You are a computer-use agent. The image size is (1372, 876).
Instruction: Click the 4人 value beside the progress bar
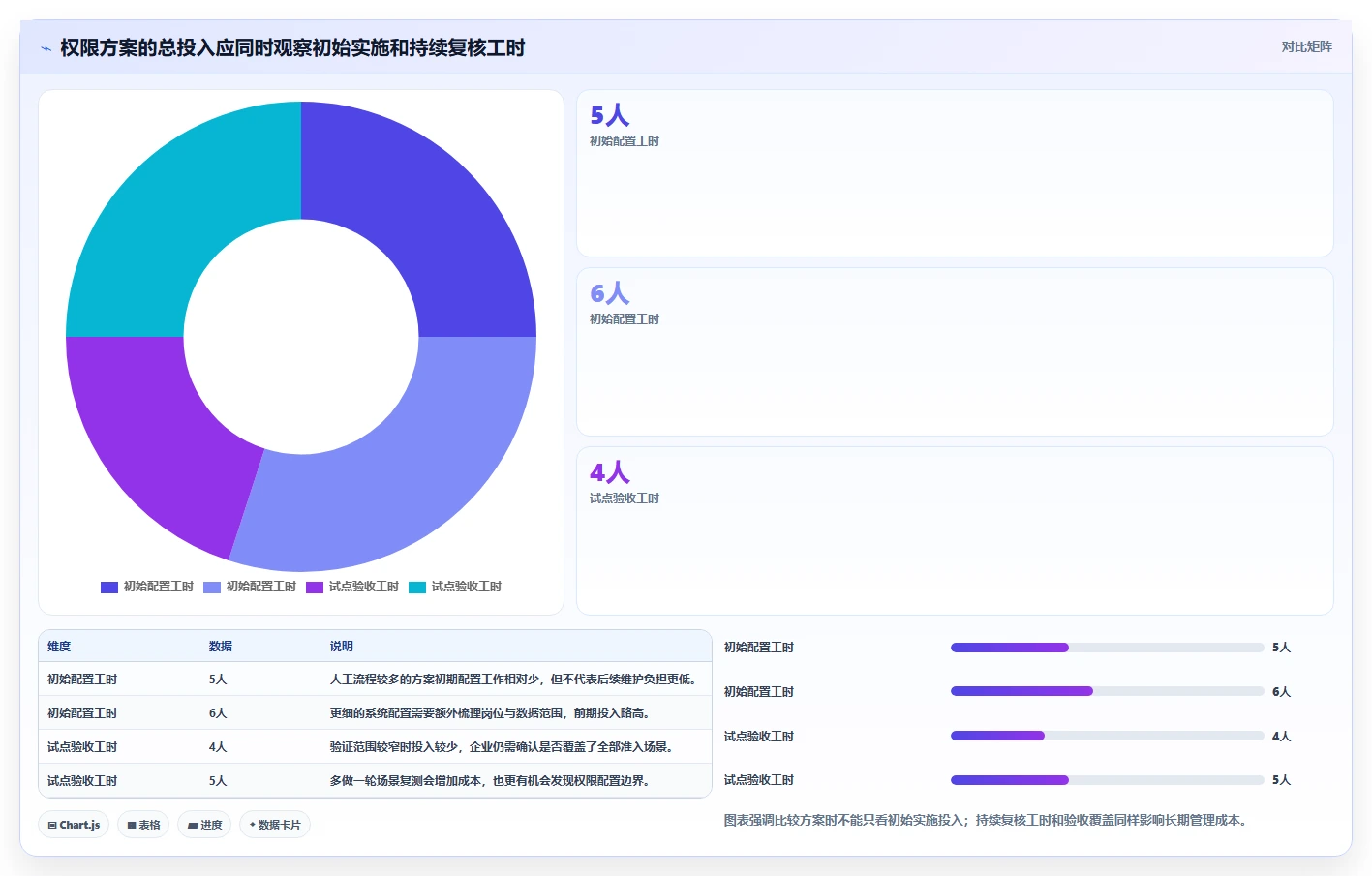(1281, 737)
